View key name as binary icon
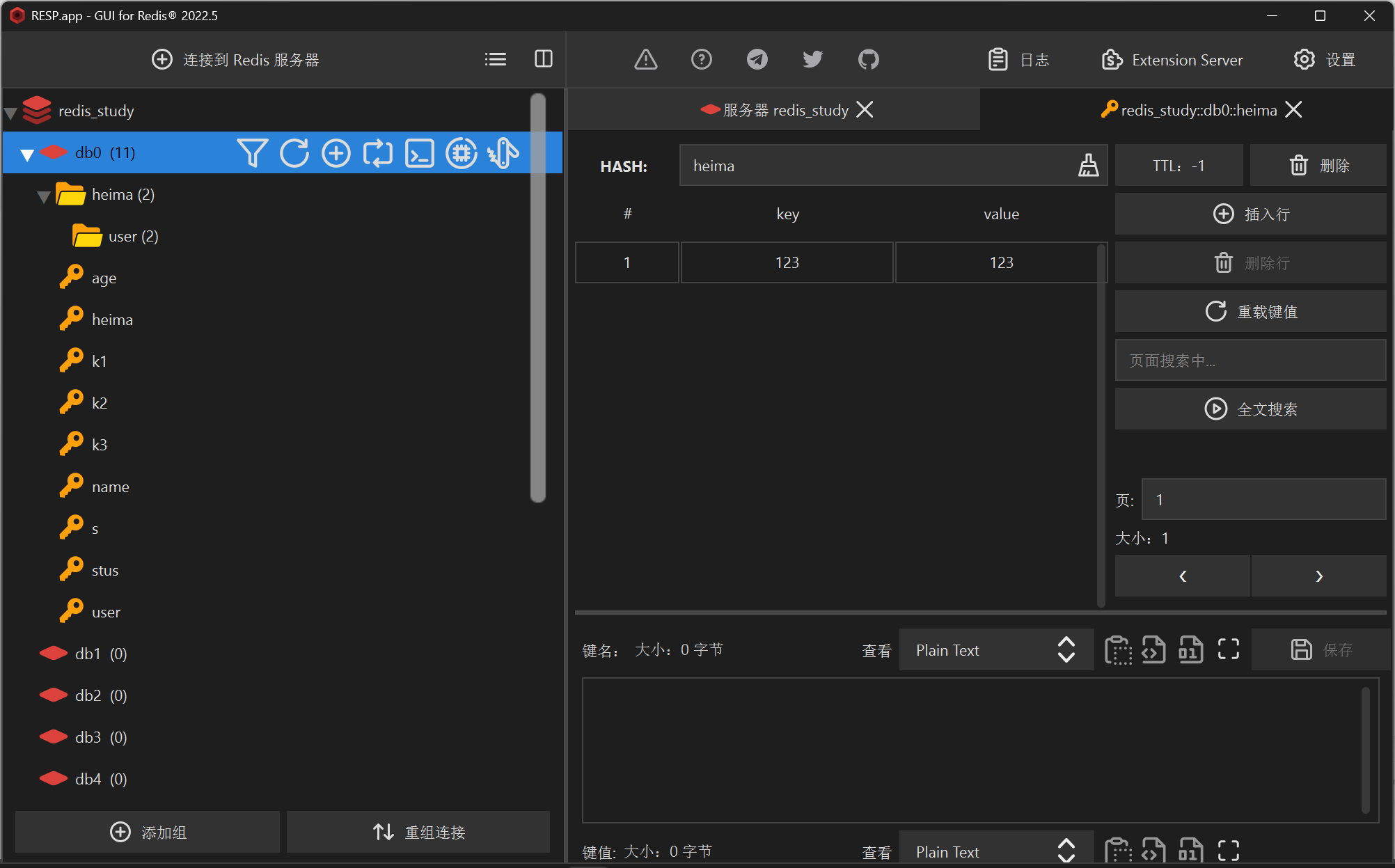Image resolution: width=1395 pixels, height=868 pixels. 1191,650
